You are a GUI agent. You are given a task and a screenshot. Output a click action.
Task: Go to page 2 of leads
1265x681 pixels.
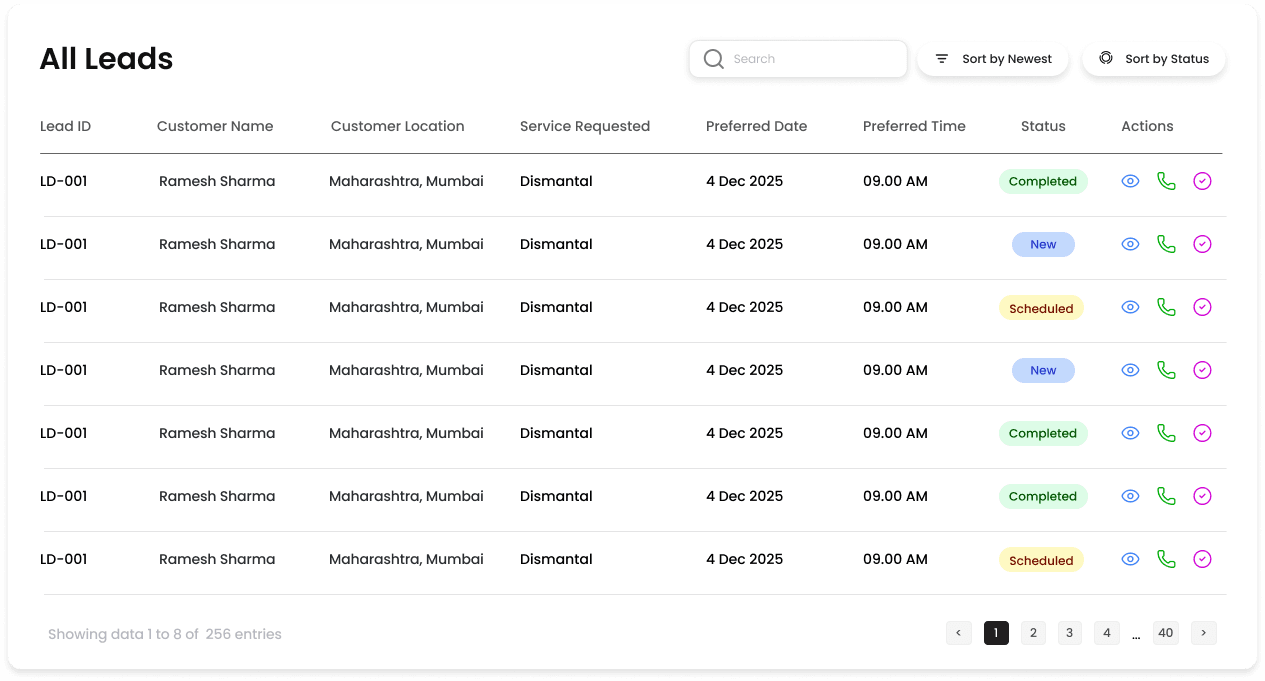click(x=1033, y=632)
